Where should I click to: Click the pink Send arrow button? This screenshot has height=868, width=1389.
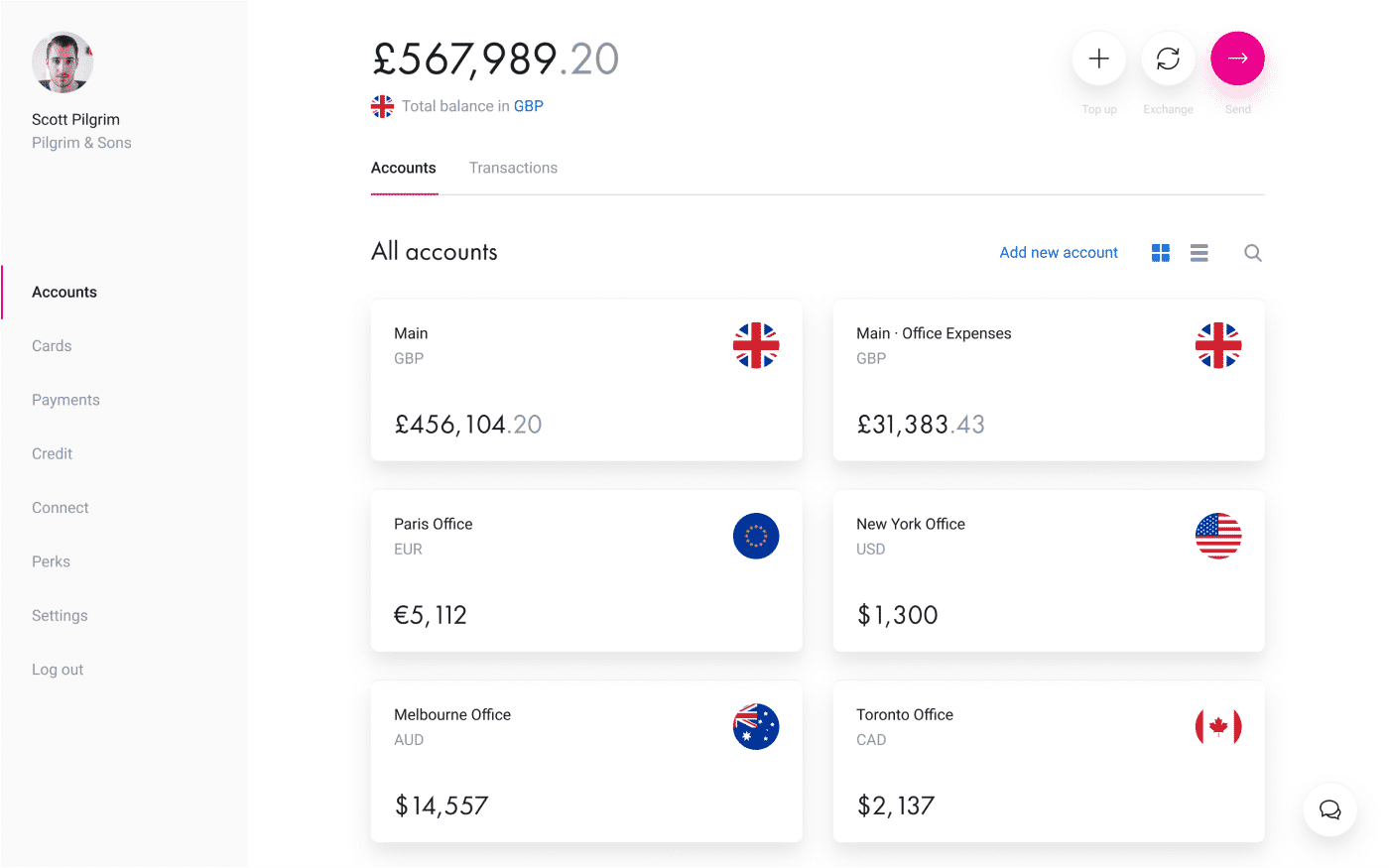(x=1237, y=59)
